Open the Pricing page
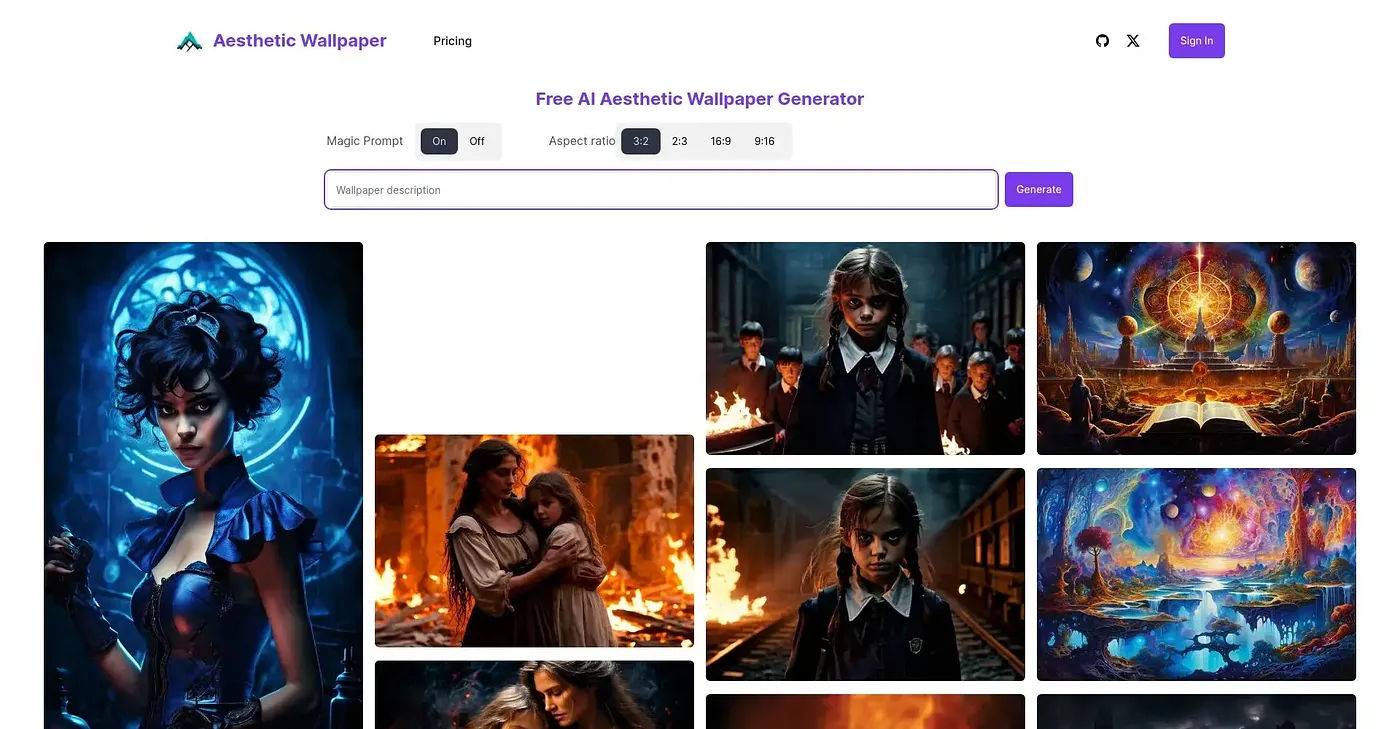This screenshot has height=729, width=1400. point(452,41)
